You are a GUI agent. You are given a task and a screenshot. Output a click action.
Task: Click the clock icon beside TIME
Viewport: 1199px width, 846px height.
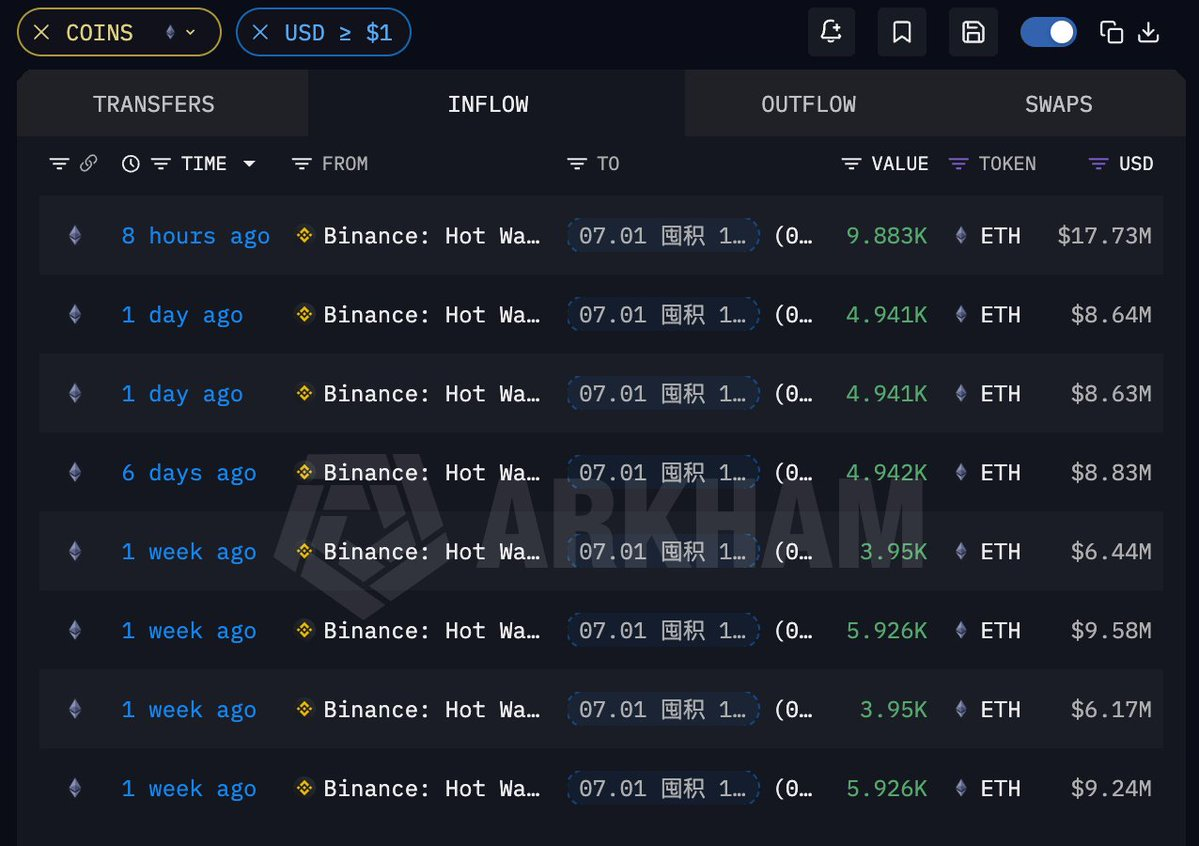[131, 164]
